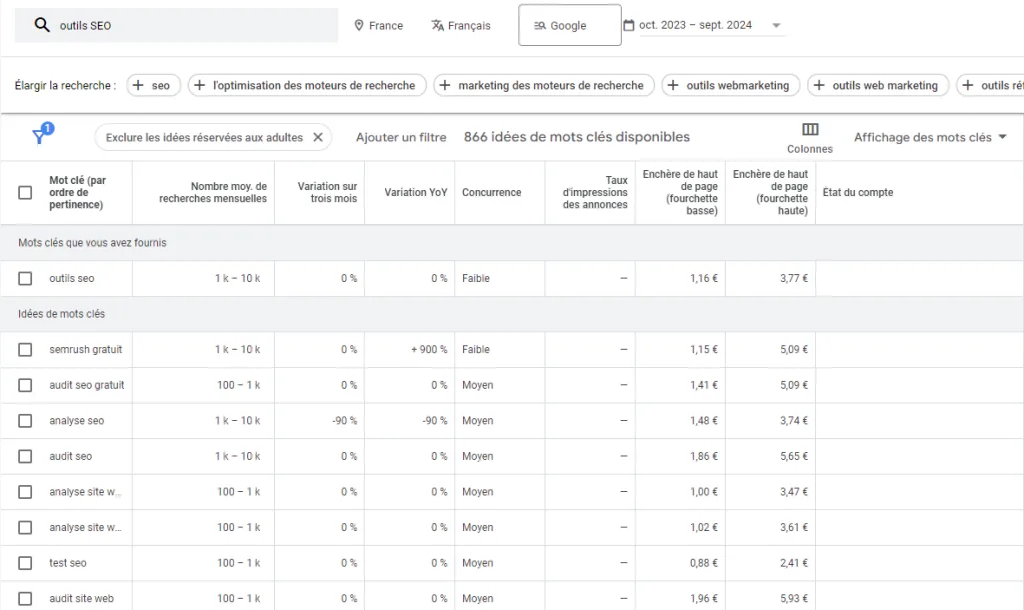
Task: Click keyword 'analyse seo'
Action: 76,421
